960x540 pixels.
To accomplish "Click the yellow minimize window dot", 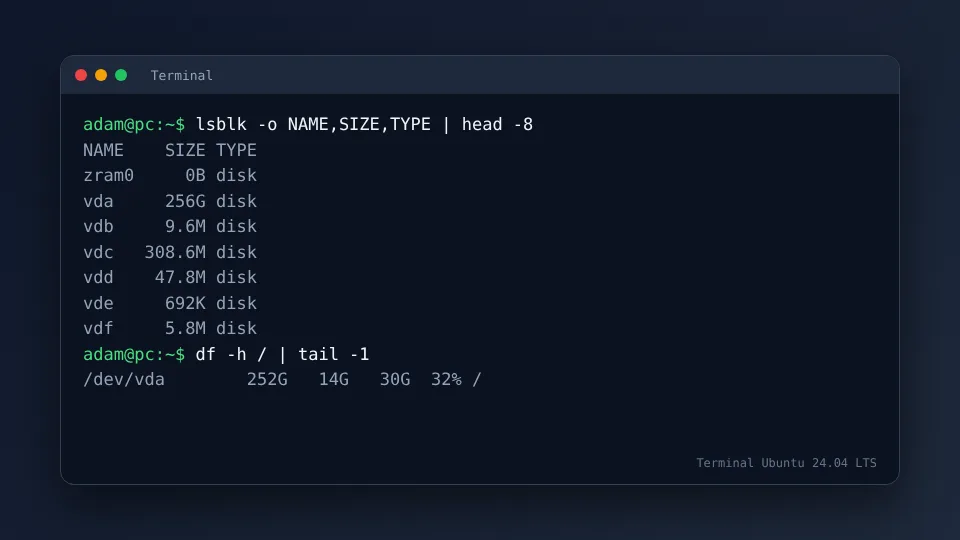I will click(101, 75).
